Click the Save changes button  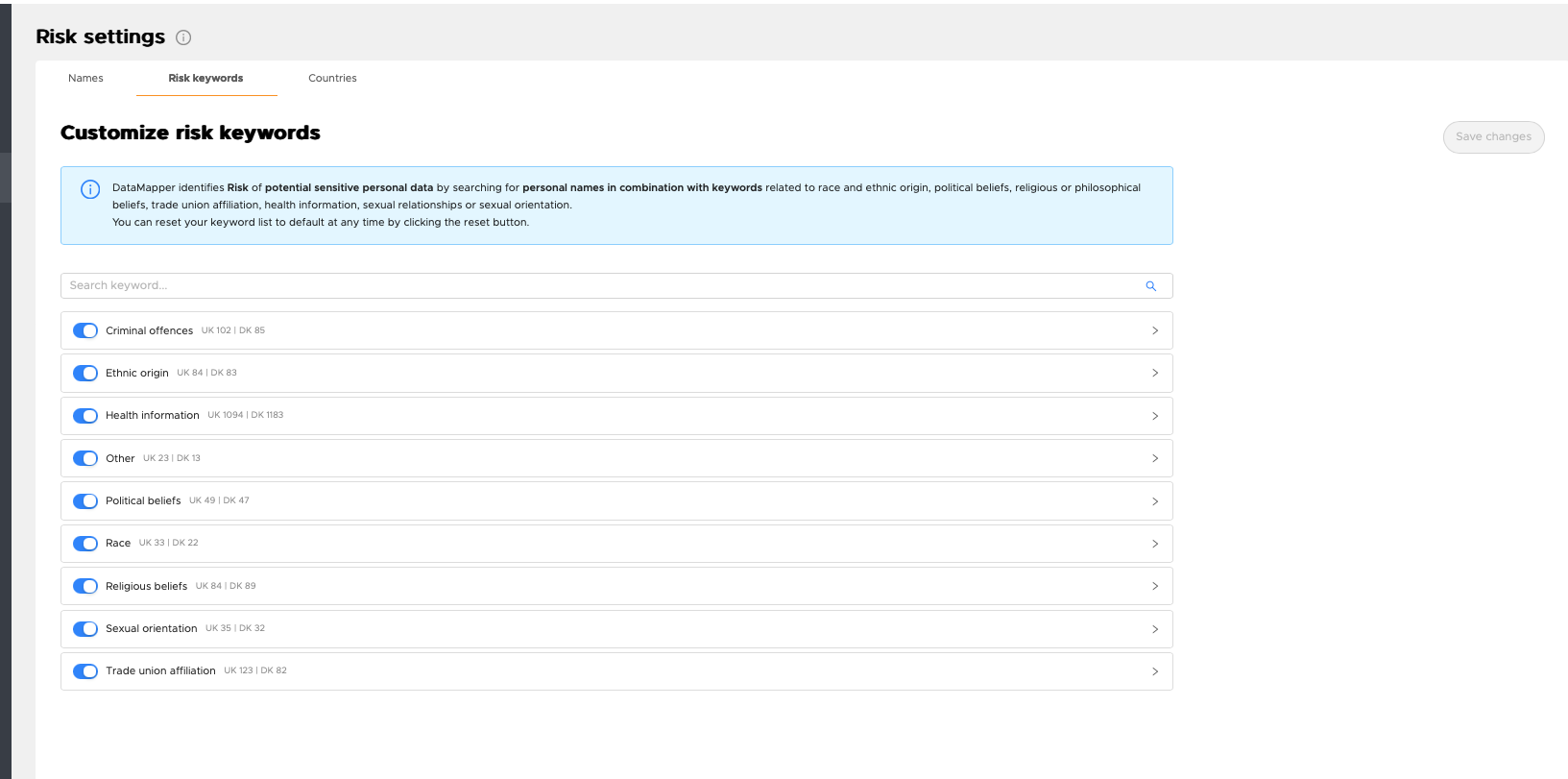point(1493,136)
